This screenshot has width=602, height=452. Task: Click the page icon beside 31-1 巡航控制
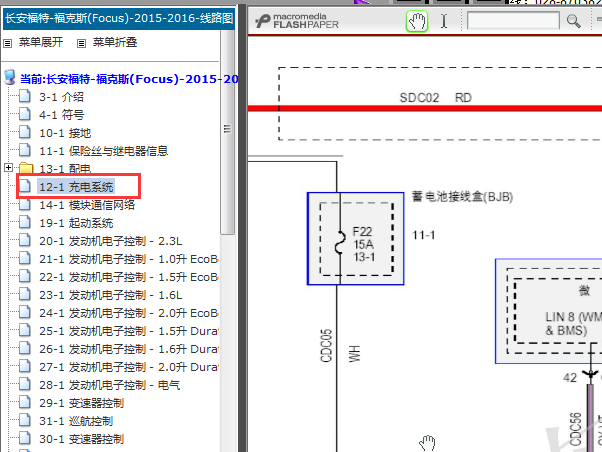[25, 420]
